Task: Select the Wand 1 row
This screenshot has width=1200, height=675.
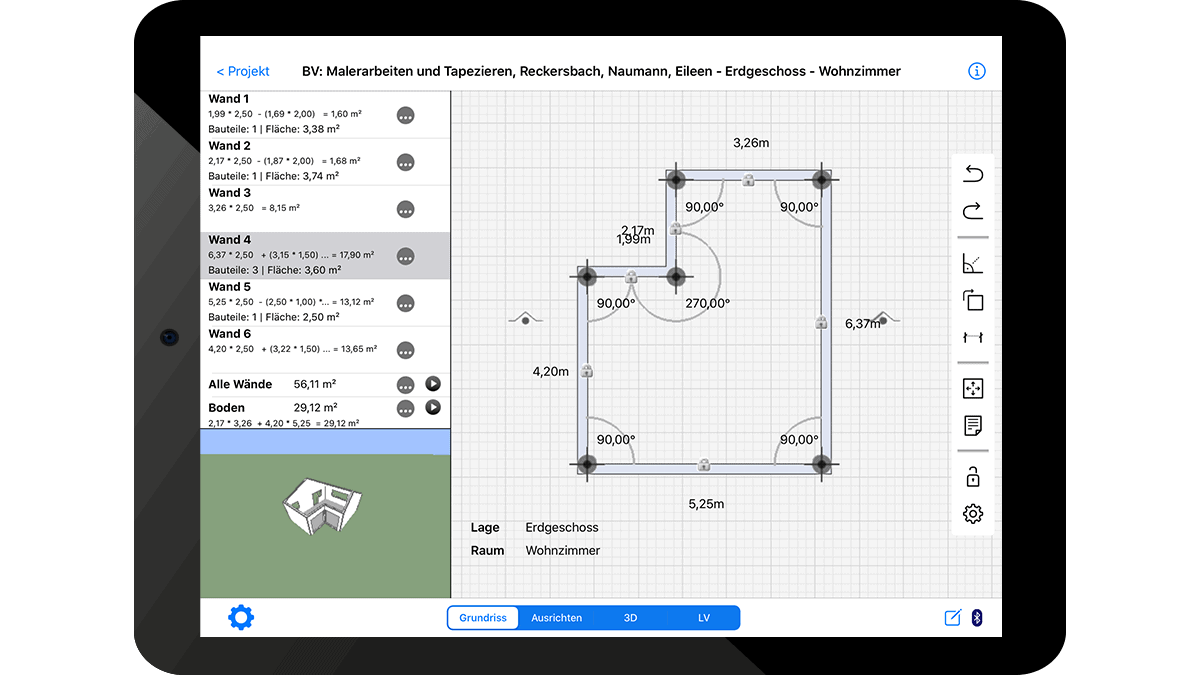Action: pyautogui.click(x=326, y=115)
